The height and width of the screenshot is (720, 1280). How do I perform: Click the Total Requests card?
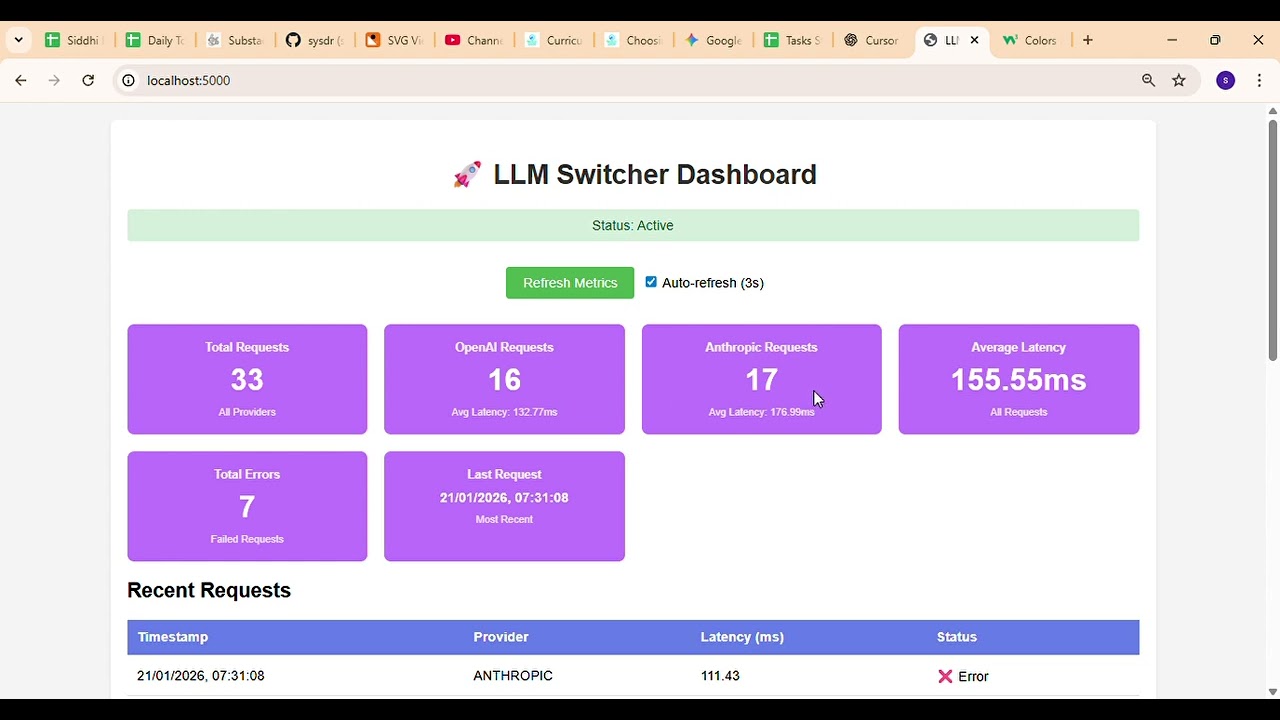pyautogui.click(x=247, y=379)
